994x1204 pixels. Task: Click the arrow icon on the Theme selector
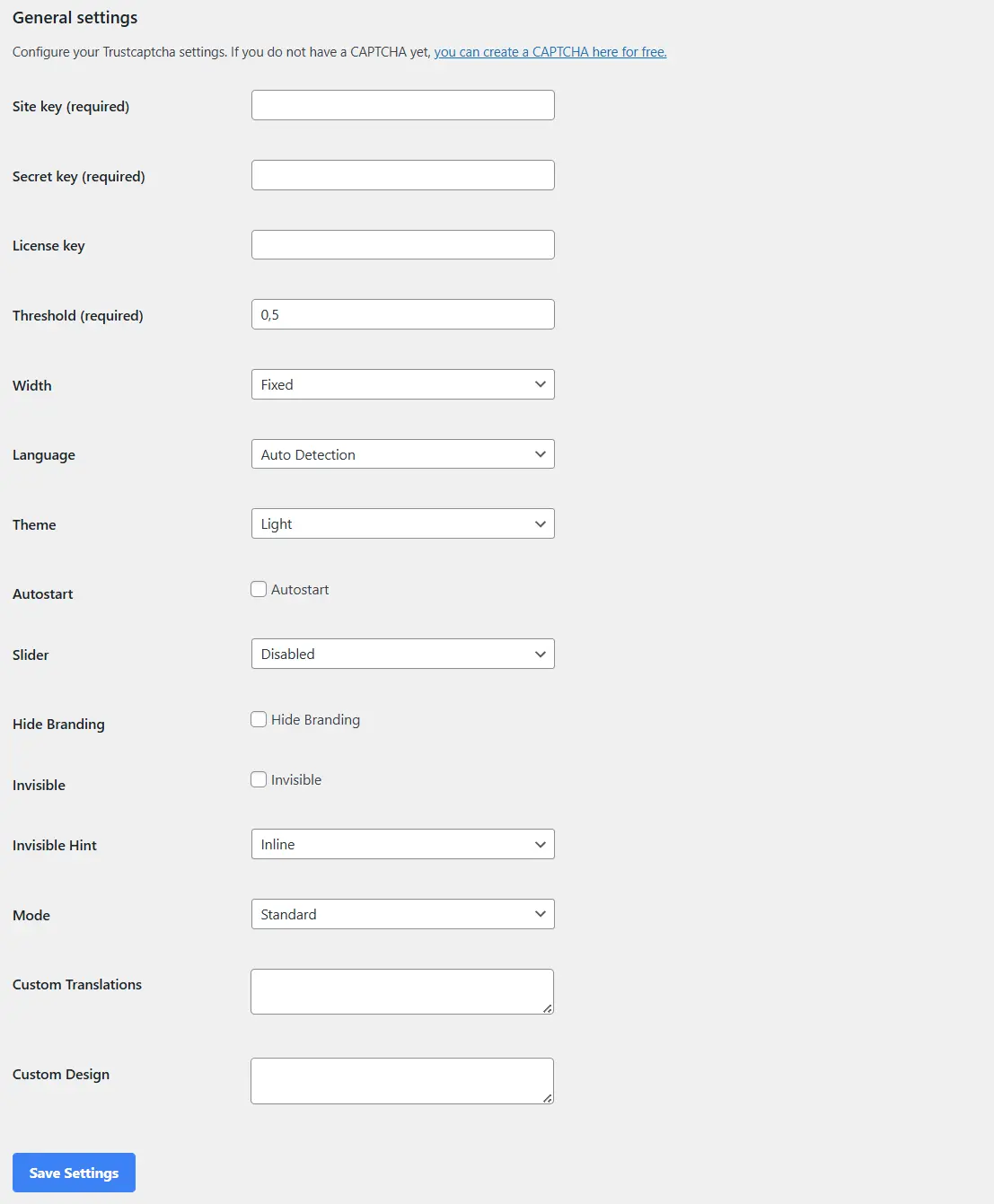[540, 523]
